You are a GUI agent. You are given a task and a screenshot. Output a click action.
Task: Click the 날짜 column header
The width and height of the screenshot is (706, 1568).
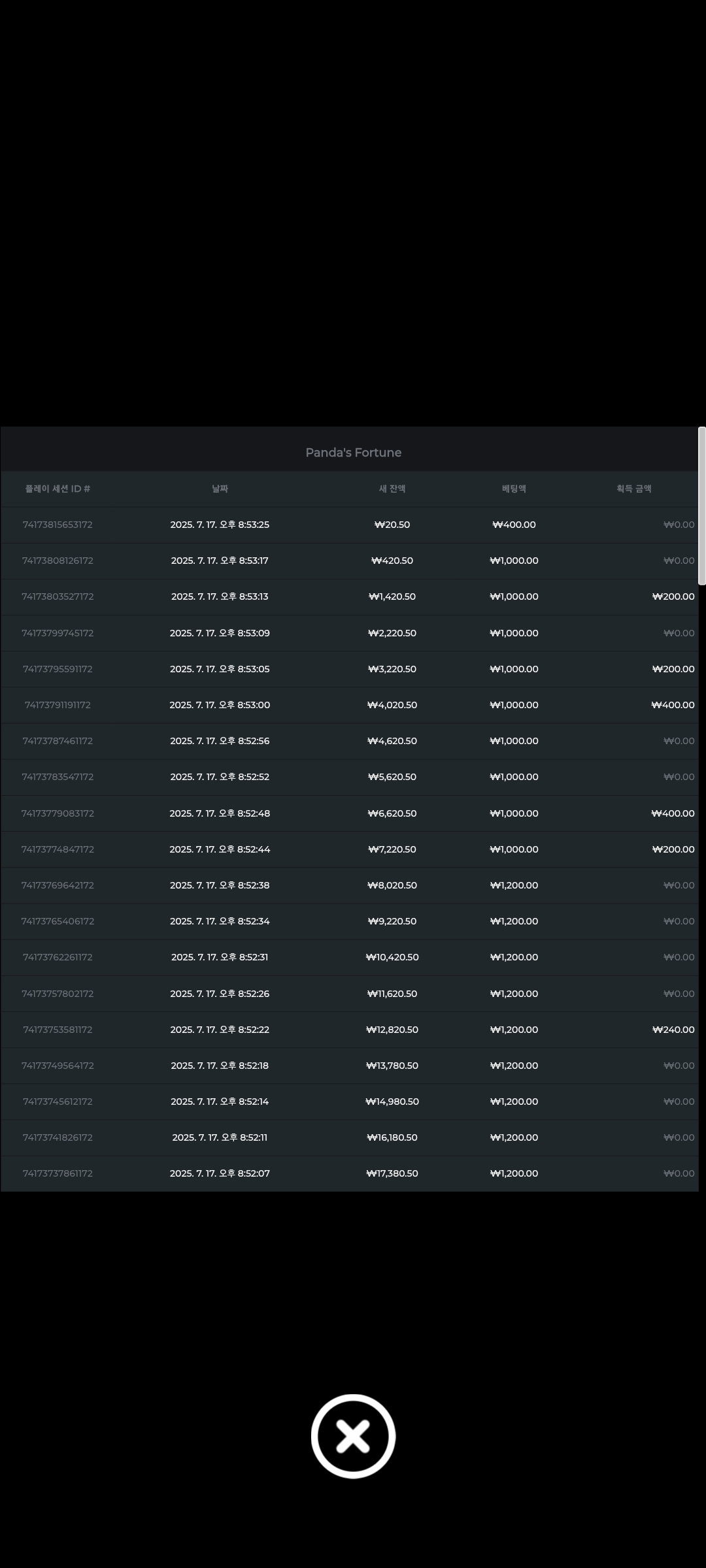[x=220, y=489]
